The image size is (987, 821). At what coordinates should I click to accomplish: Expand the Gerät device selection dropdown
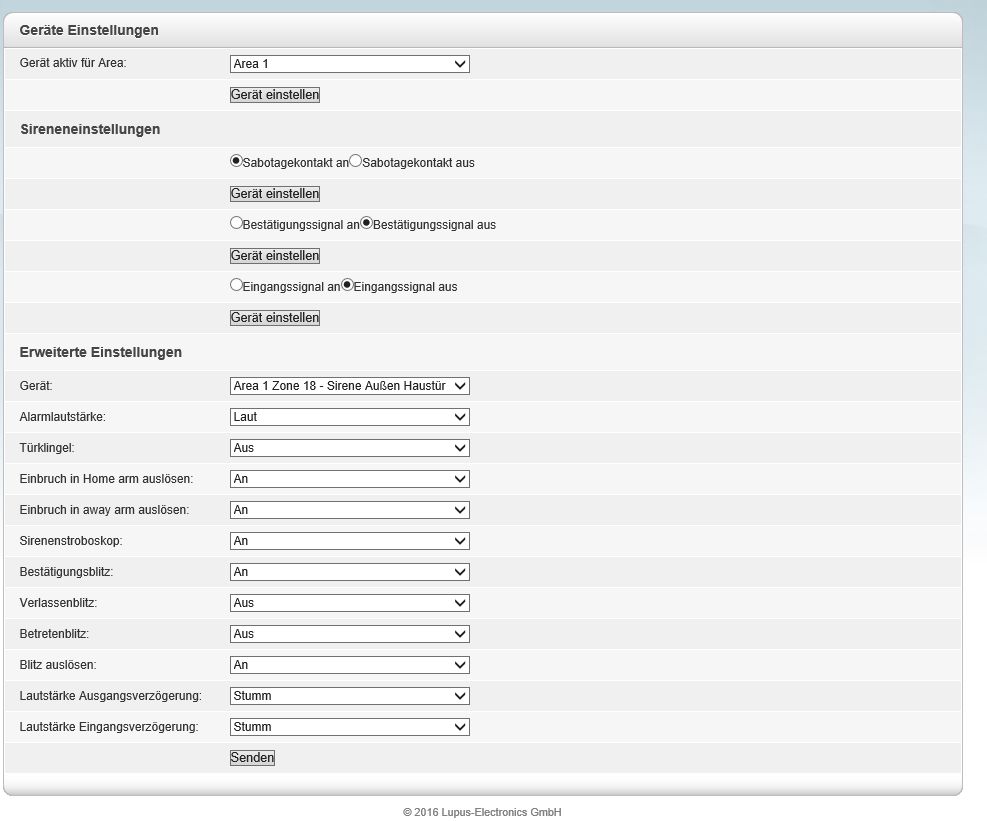click(349, 386)
